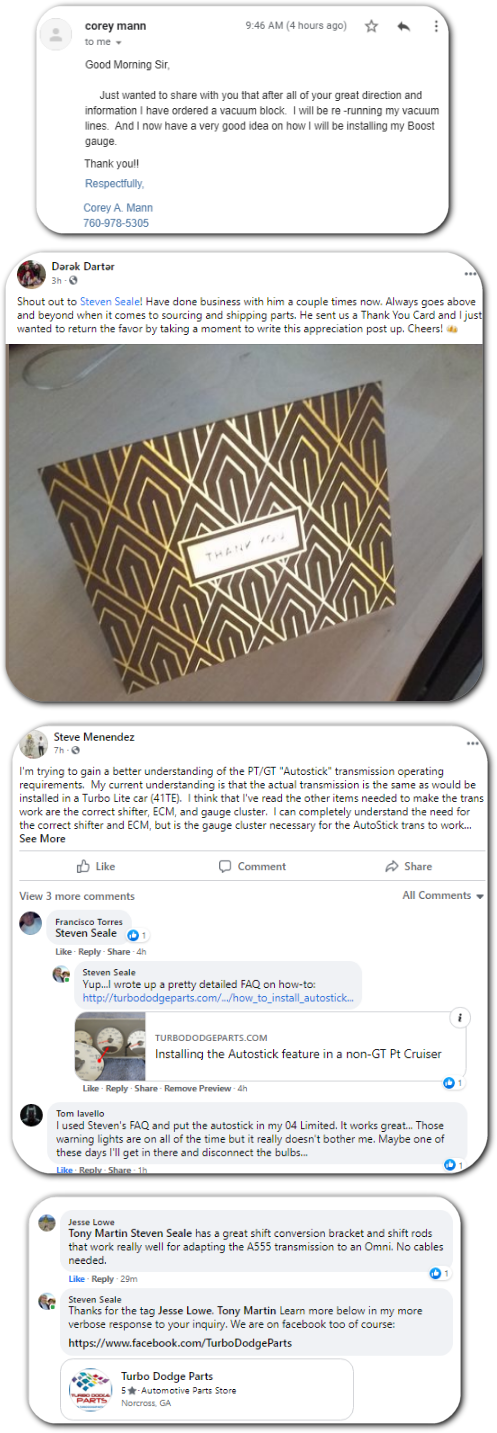This screenshot has width=497, height=1433.
Task: Open the email's three-dot more options menu
Action: [436, 26]
